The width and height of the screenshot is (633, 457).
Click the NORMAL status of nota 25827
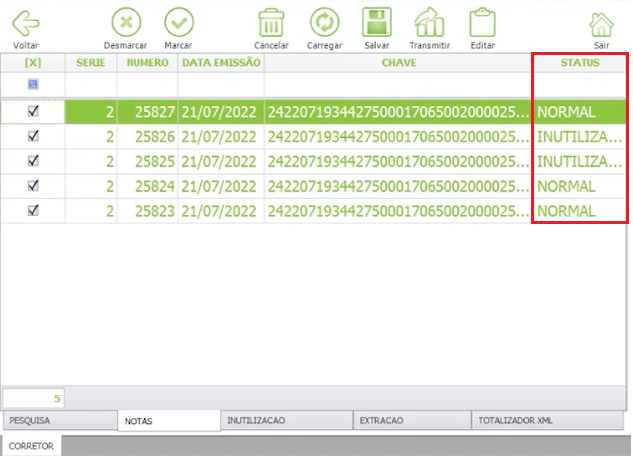[x=580, y=112]
